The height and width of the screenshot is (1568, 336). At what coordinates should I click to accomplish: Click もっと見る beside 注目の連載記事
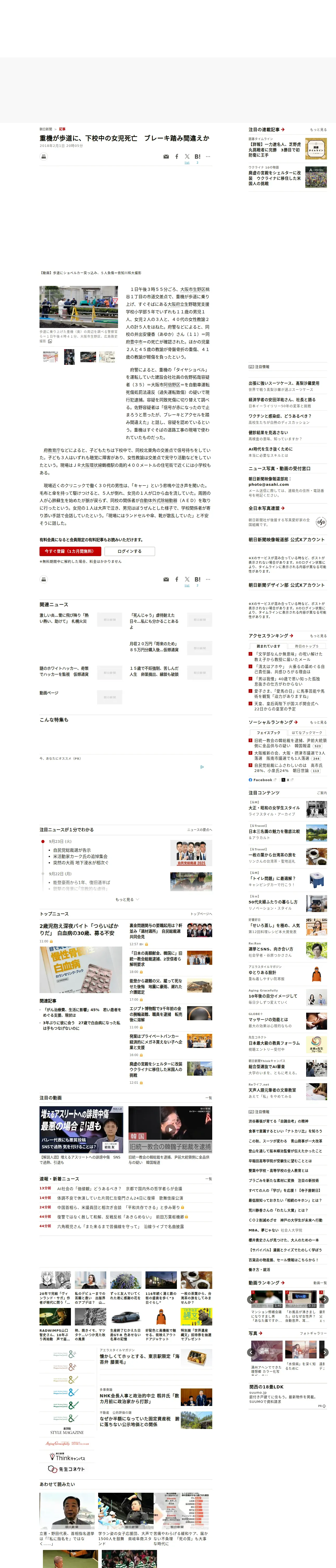point(318,130)
